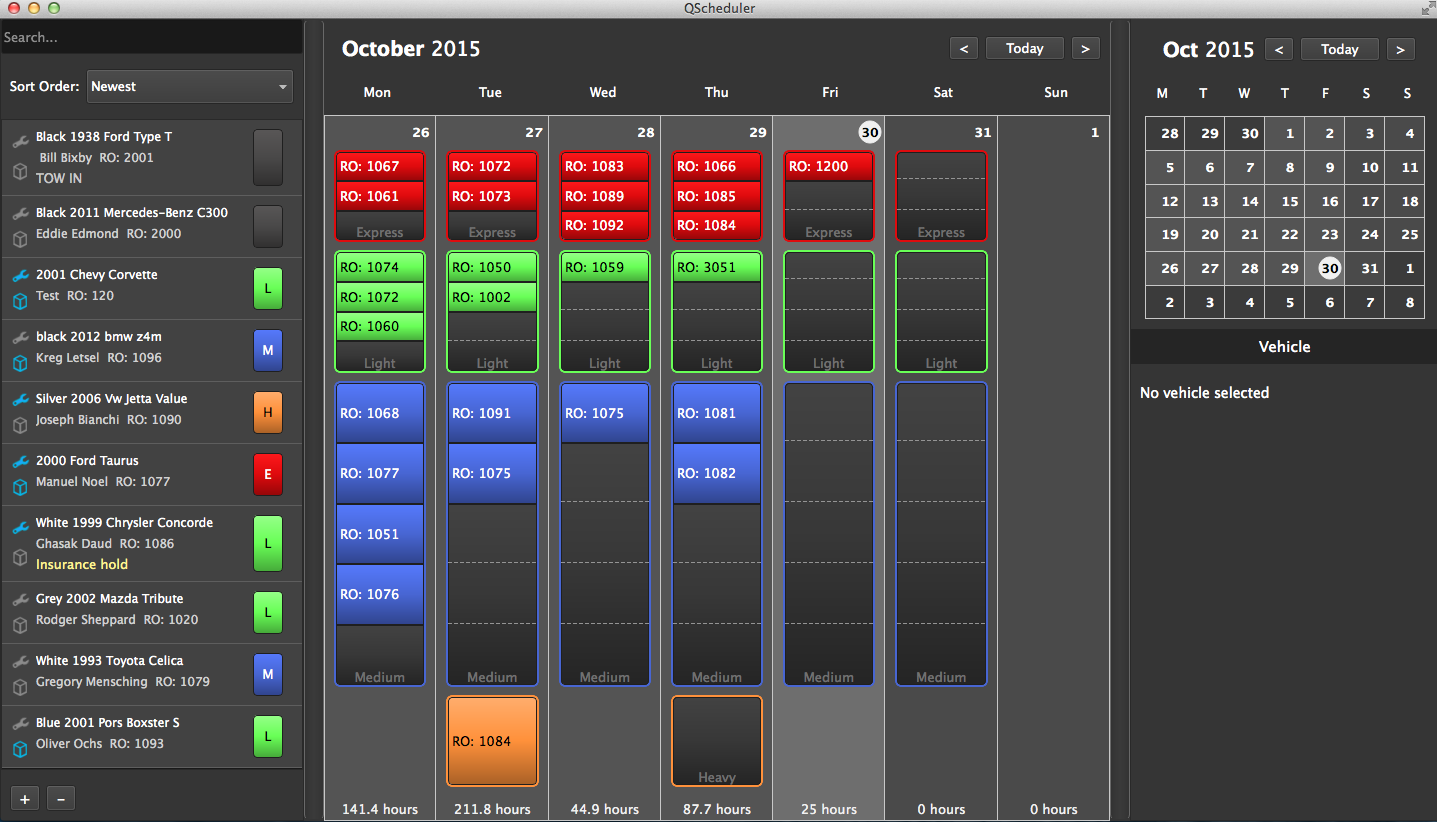Select RO: 1067 in Monday's Express lane
Viewport: 1437px width, 822px height.
point(380,167)
